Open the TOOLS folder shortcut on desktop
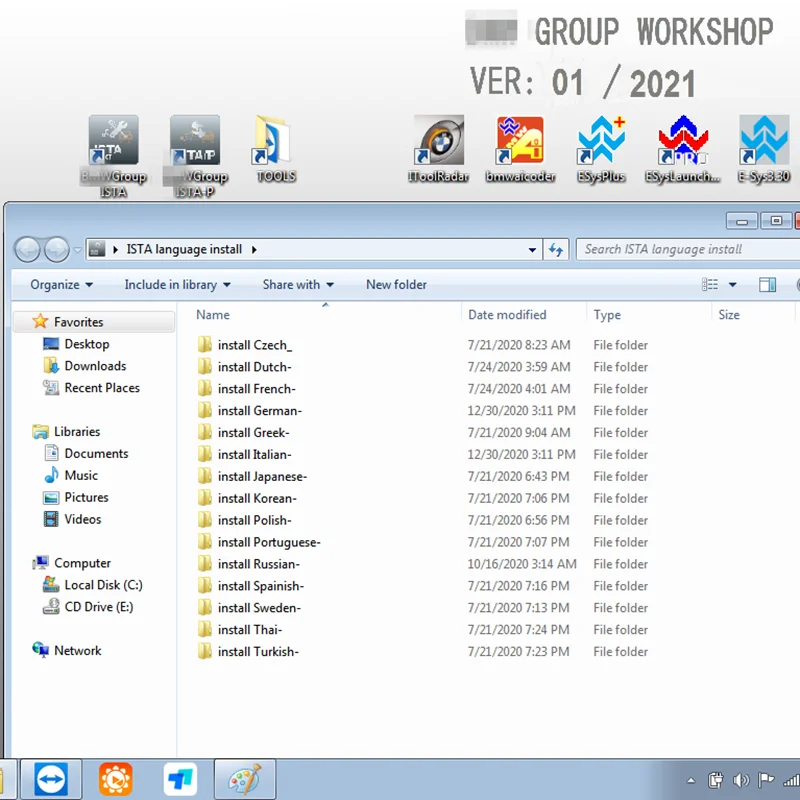The width and height of the screenshot is (800, 800). (276, 149)
